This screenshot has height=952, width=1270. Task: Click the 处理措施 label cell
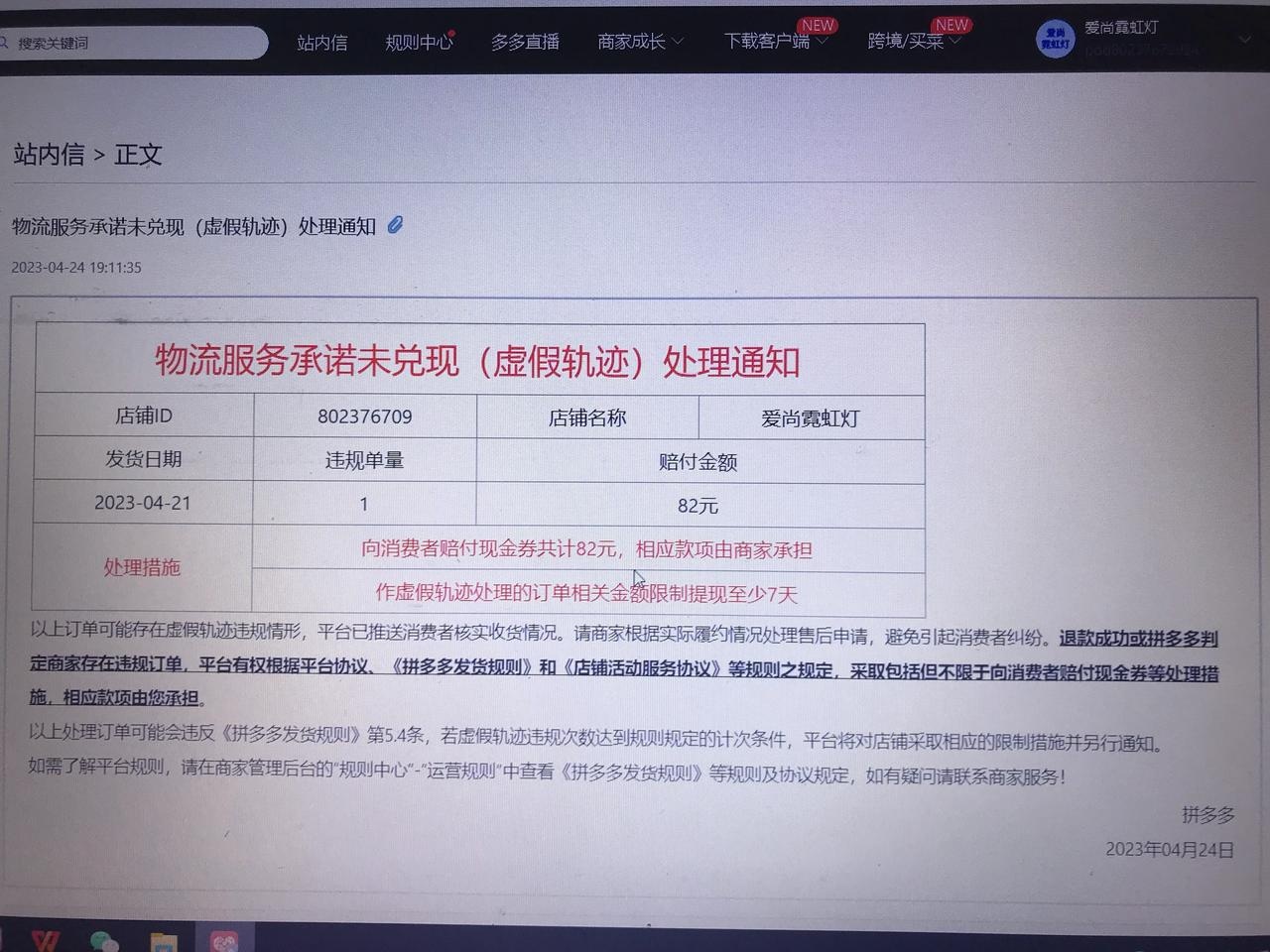point(142,567)
